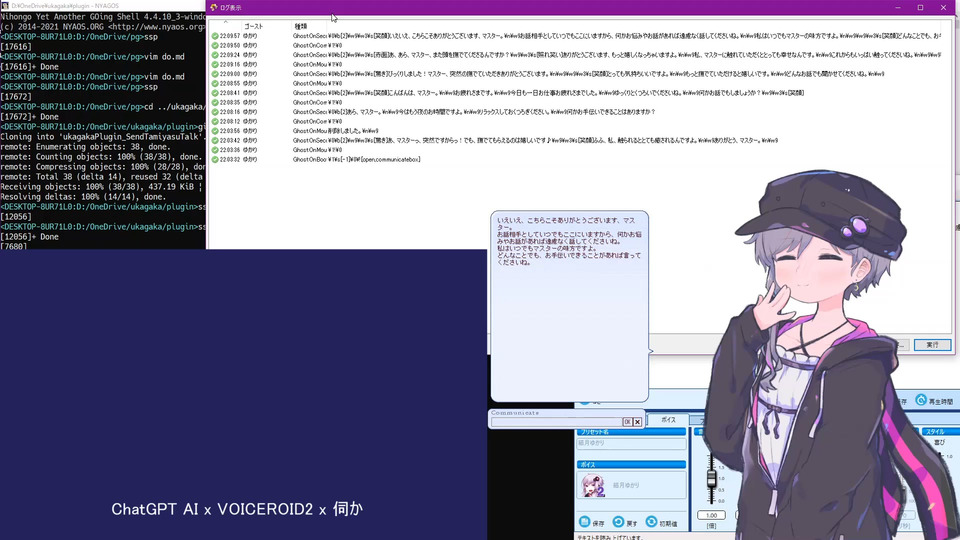Maximize the ログ表示 window

point(920,7)
